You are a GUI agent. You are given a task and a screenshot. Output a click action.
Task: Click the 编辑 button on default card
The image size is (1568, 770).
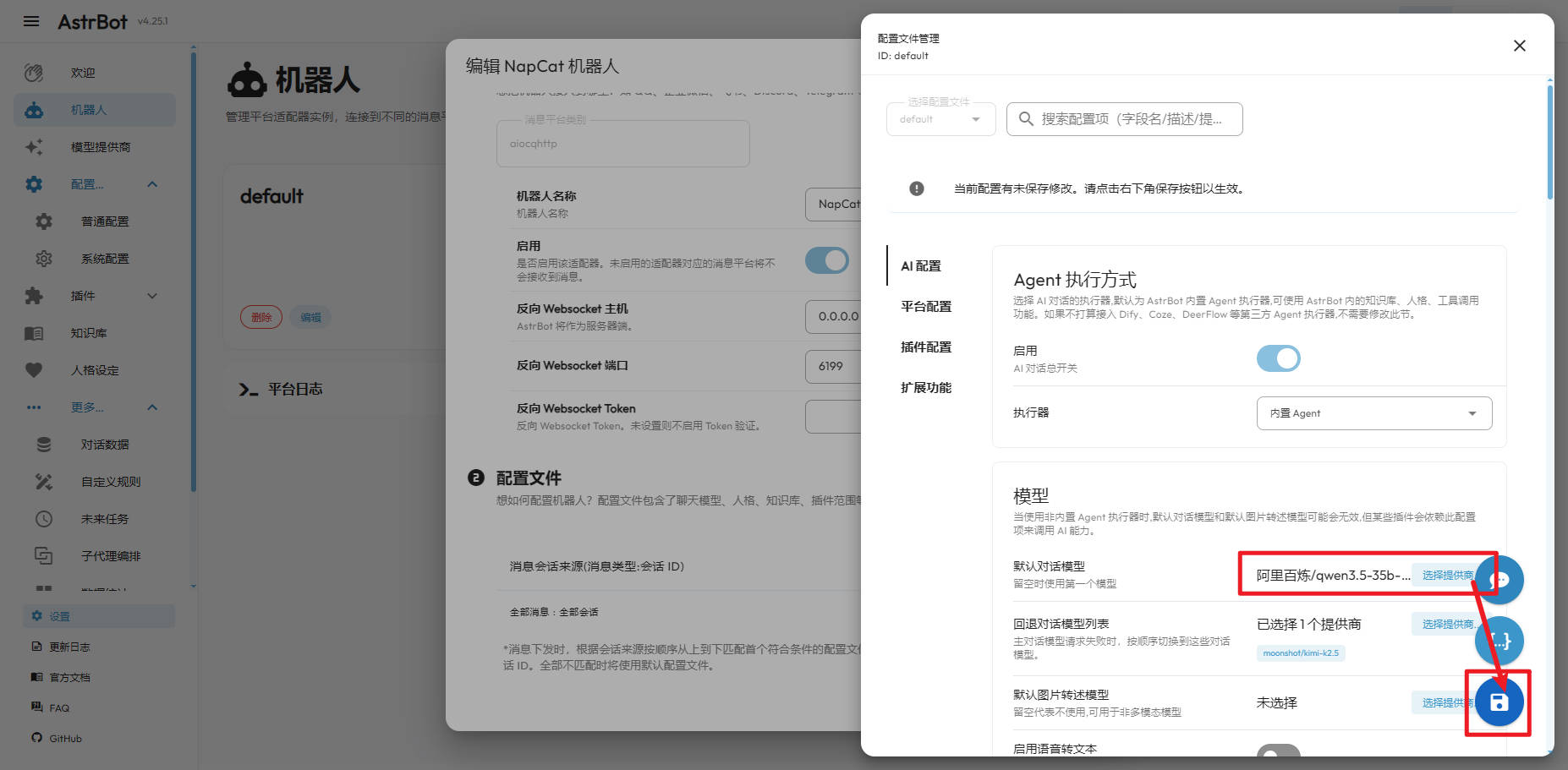[310, 318]
